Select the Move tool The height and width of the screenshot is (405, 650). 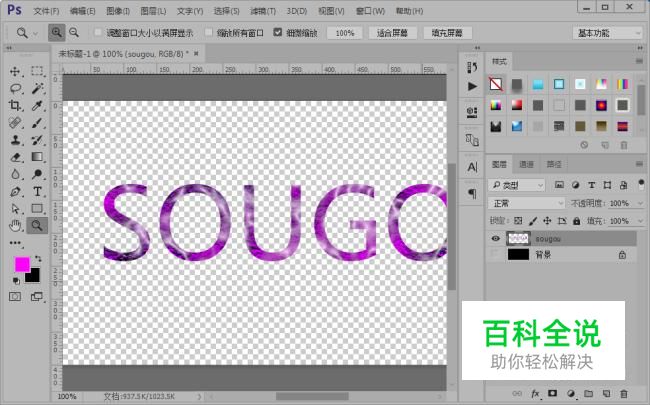(15, 71)
